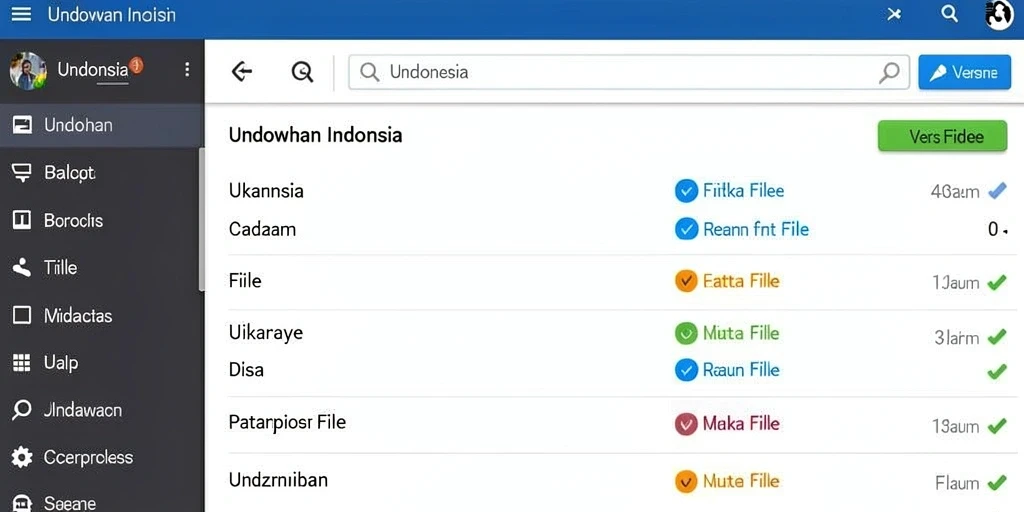Go back with the left arrow icon
Viewport: 1024px width, 512px height.
click(242, 71)
